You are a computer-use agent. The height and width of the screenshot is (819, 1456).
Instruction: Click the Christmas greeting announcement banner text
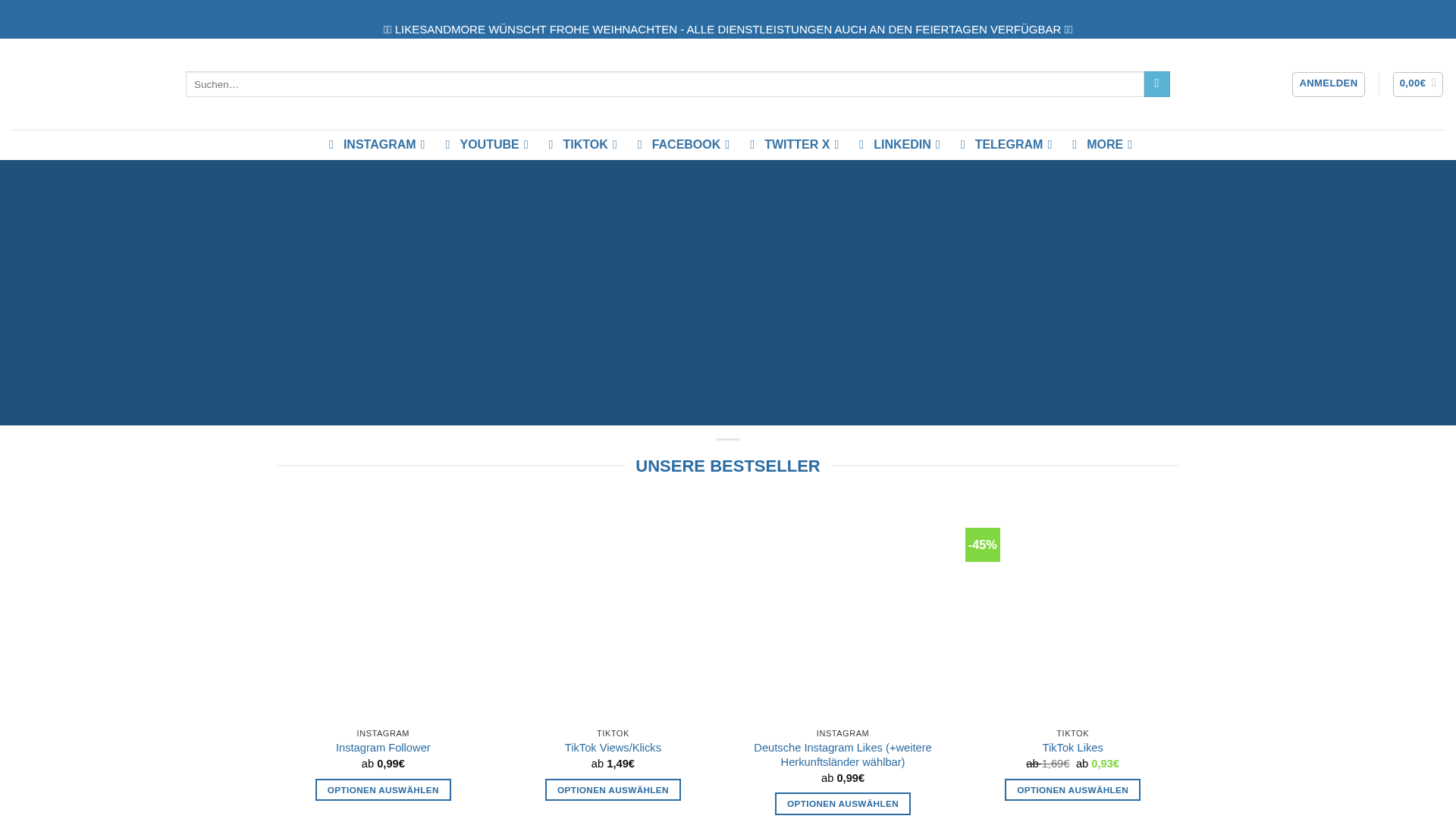(728, 30)
